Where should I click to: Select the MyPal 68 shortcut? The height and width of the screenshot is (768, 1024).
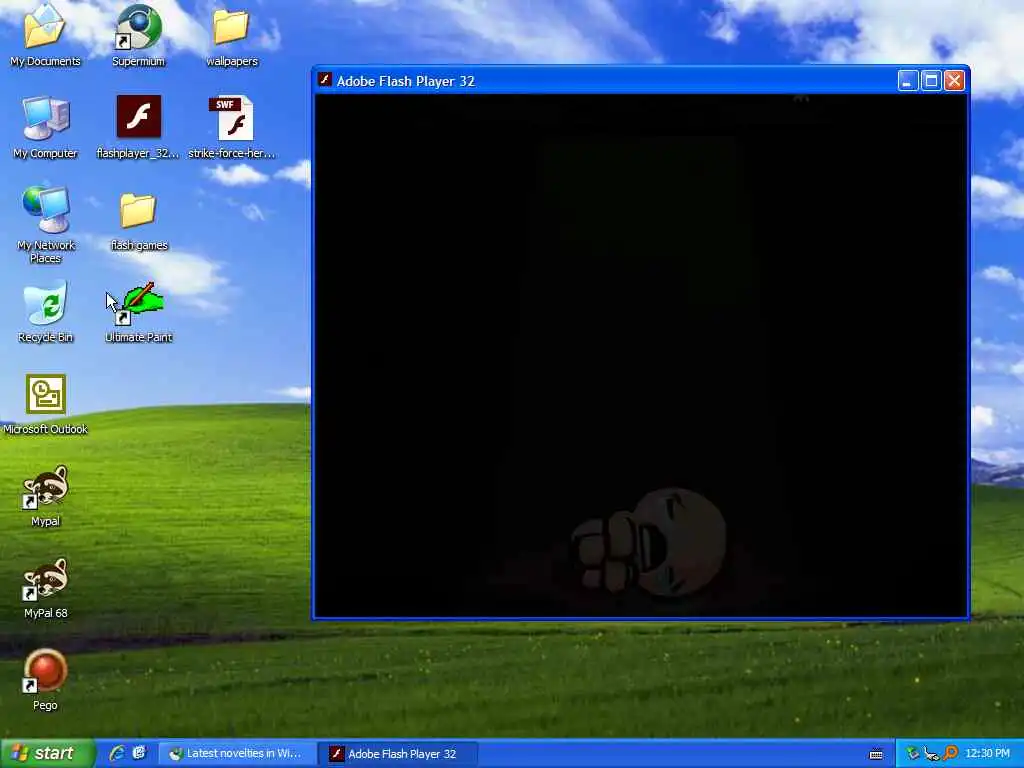[45, 588]
